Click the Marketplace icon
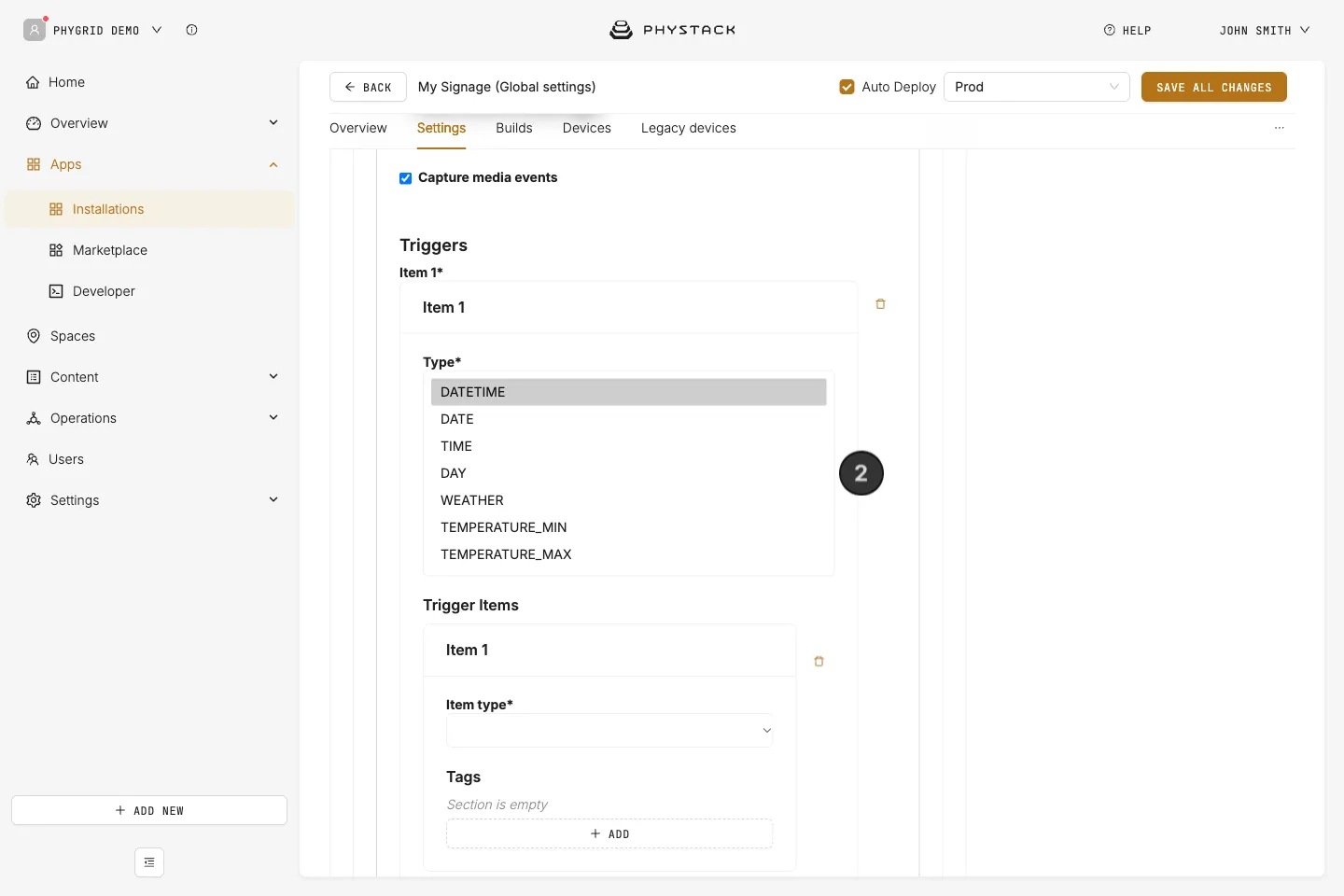The width and height of the screenshot is (1344, 896). click(56, 250)
